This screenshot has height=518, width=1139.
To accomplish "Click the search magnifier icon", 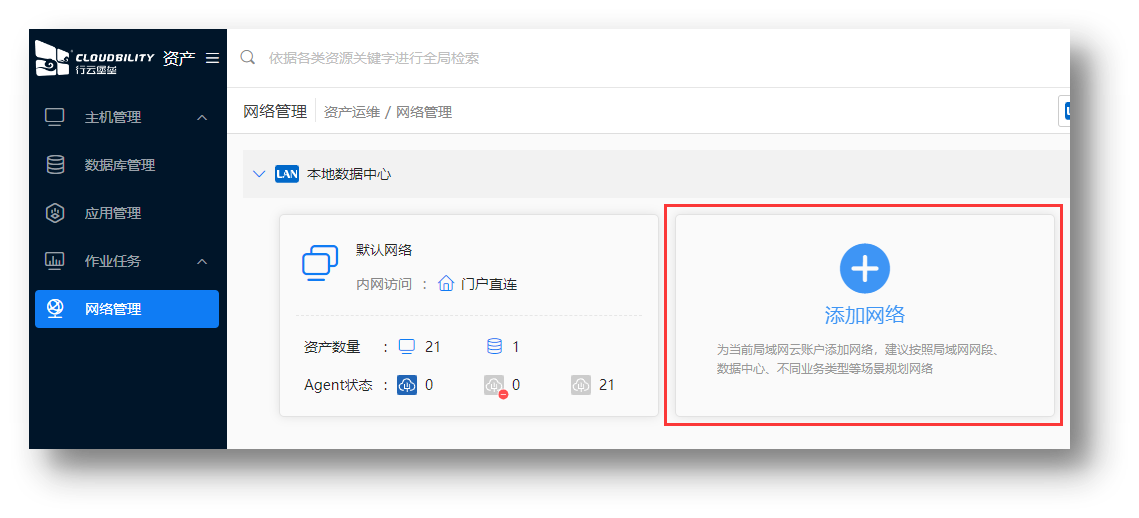I will [x=248, y=57].
